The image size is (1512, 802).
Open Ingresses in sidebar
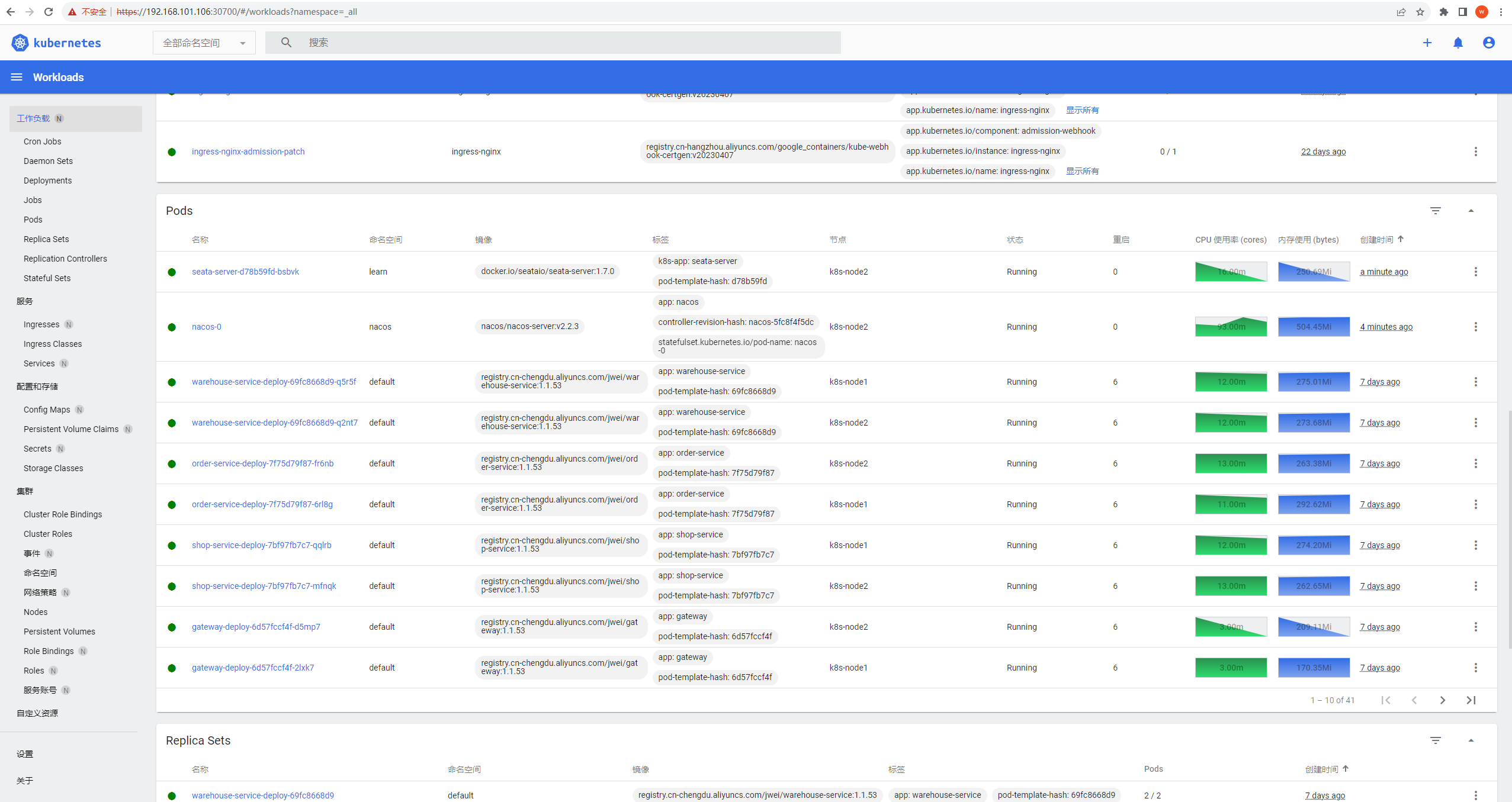(41, 324)
